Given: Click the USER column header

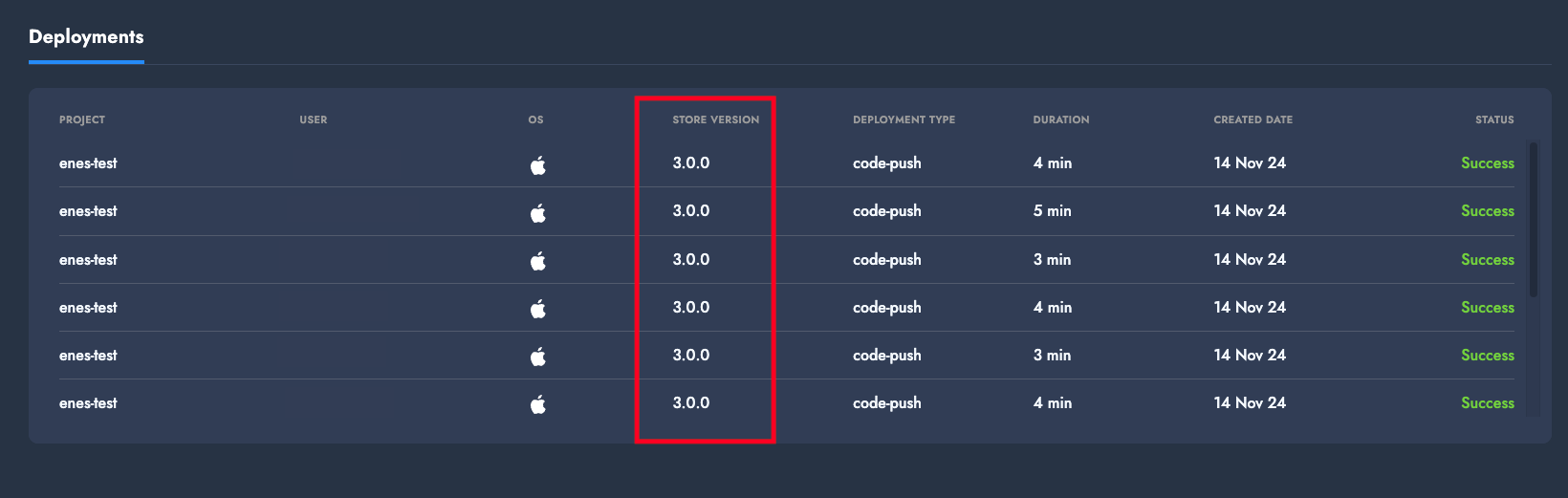Looking at the screenshot, I should coord(313,120).
